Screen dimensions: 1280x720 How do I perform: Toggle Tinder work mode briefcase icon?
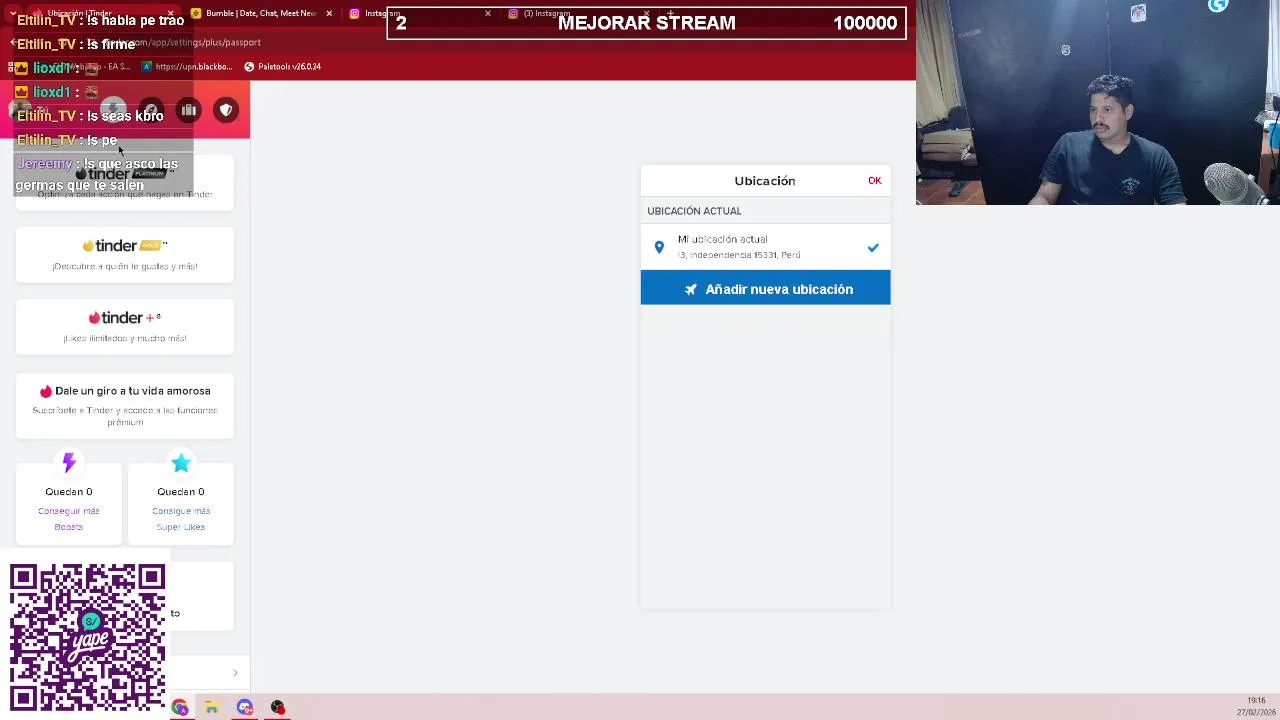click(189, 110)
